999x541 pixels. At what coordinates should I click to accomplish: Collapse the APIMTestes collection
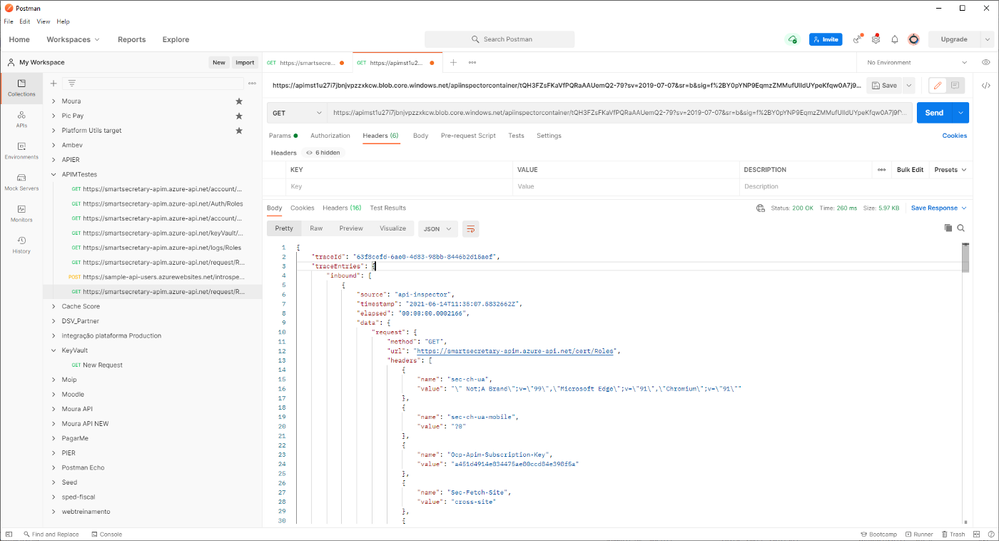click(x=54, y=174)
